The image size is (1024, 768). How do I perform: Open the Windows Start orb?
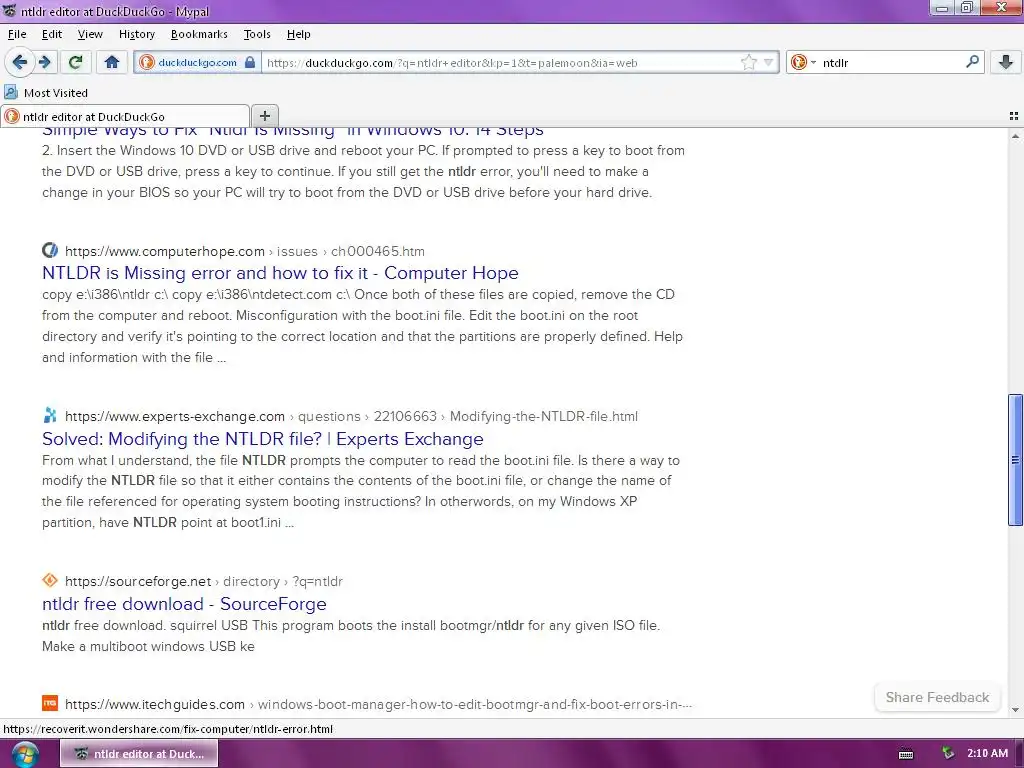(x=24, y=754)
